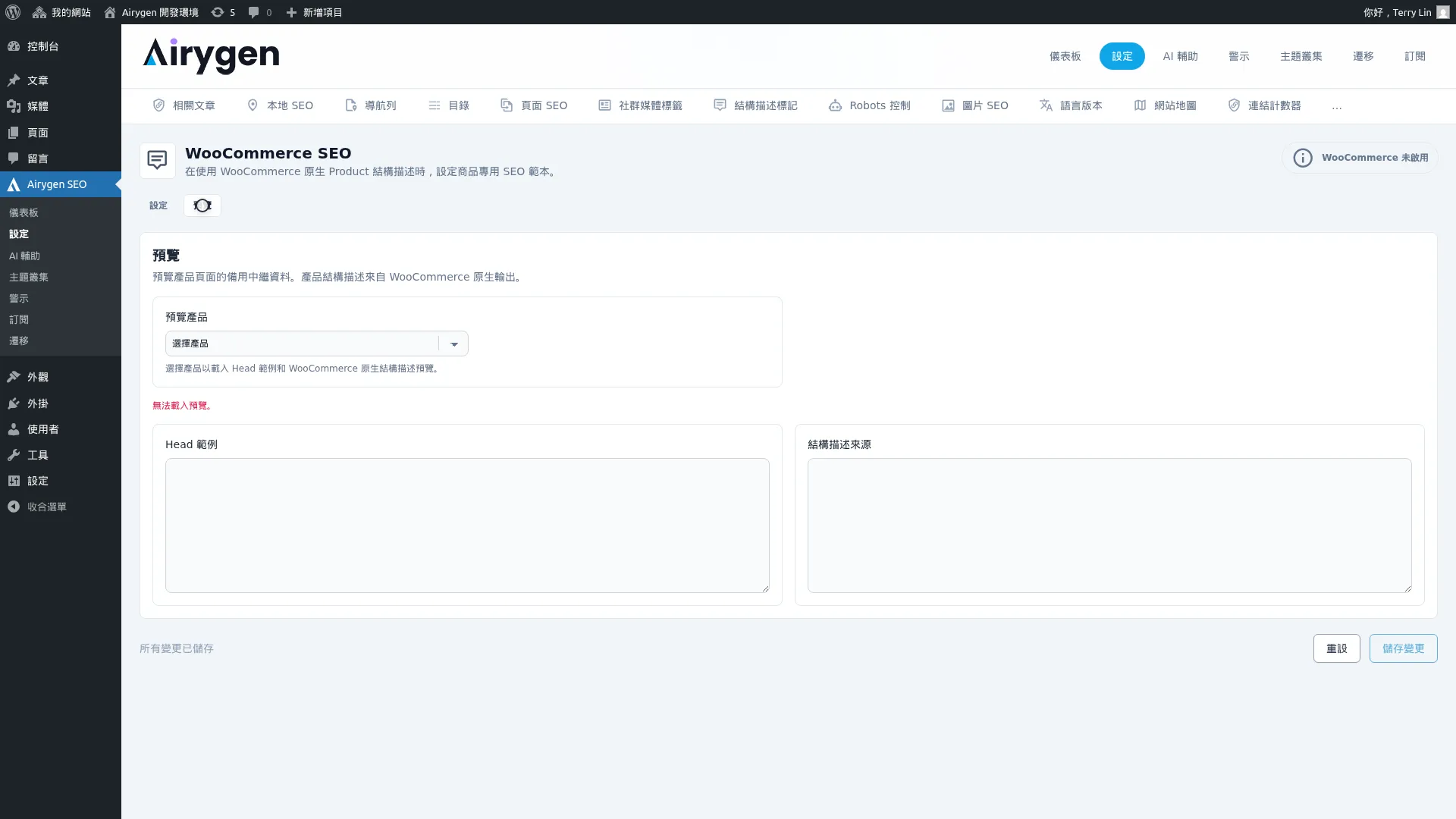This screenshot has width=1456, height=819.
Task: Select the blue 設定 pill in the top header
Action: coord(1122,56)
